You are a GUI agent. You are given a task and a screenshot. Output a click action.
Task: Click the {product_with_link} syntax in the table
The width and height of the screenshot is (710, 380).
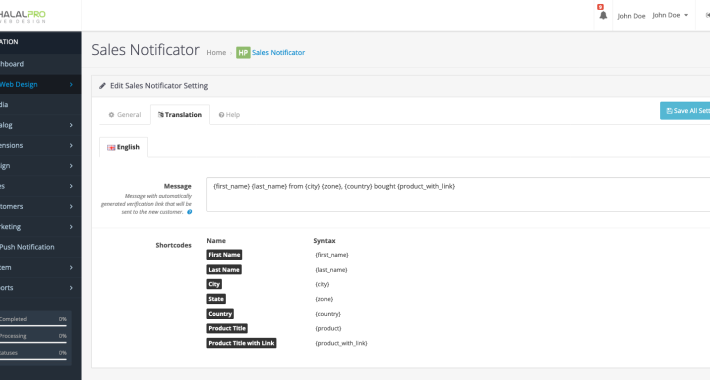click(341, 343)
